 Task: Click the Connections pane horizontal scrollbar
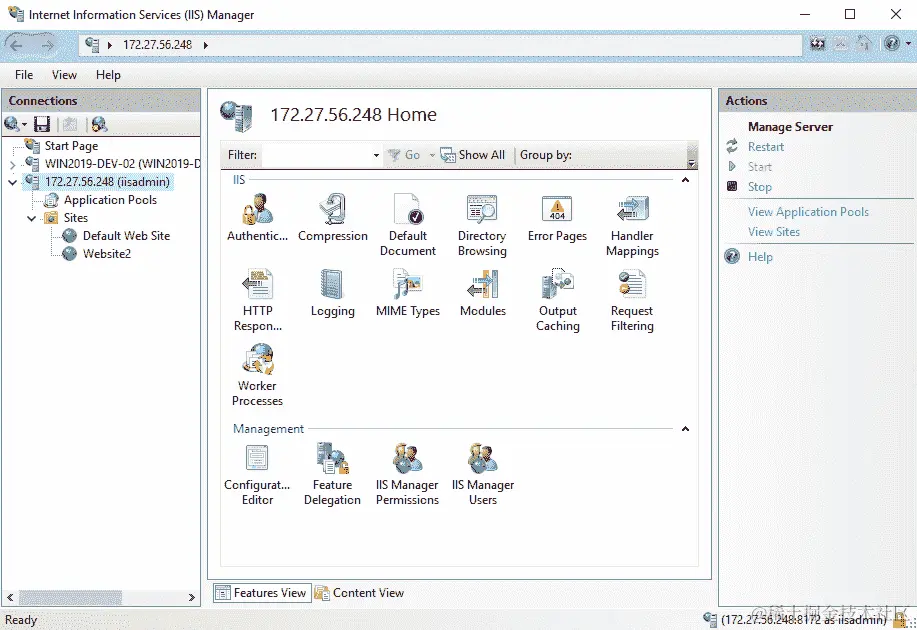point(71,597)
